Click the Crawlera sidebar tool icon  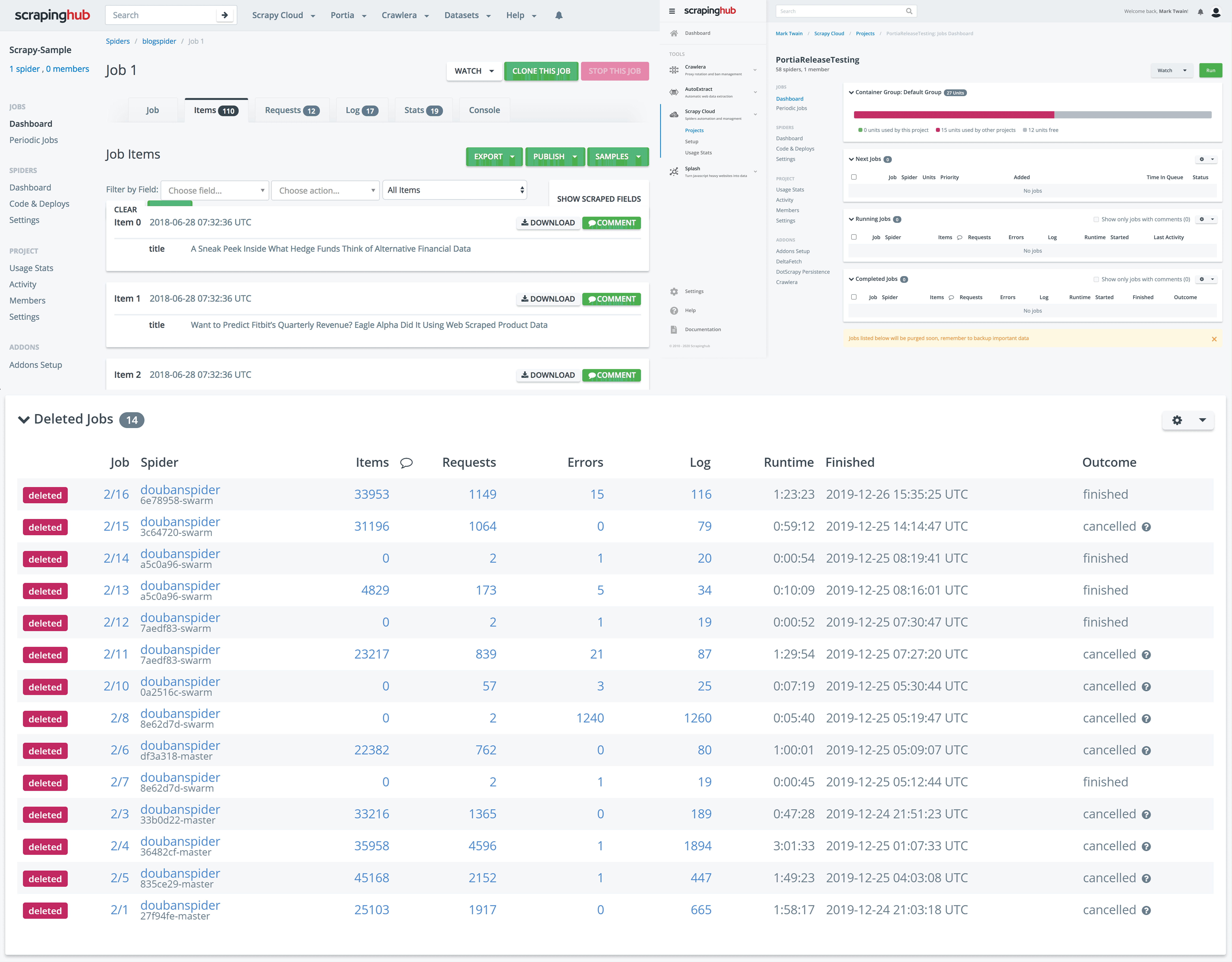[x=674, y=70]
